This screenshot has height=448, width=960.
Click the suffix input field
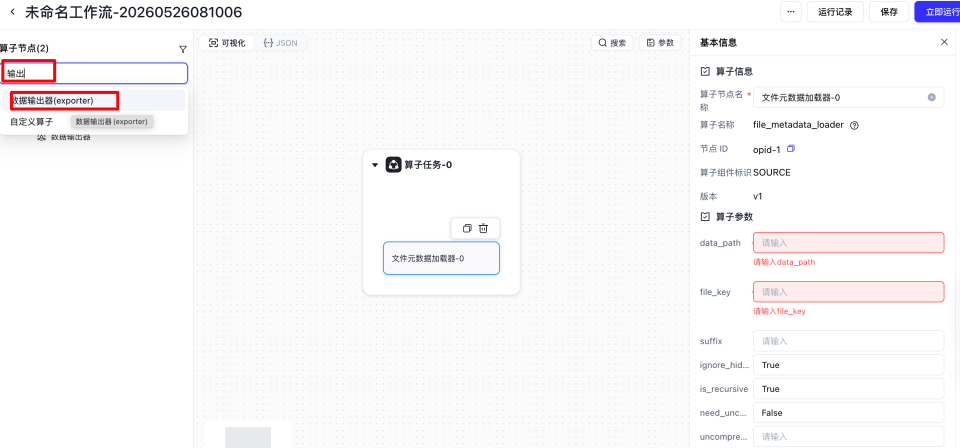pyautogui.click(x=849, y=341)
